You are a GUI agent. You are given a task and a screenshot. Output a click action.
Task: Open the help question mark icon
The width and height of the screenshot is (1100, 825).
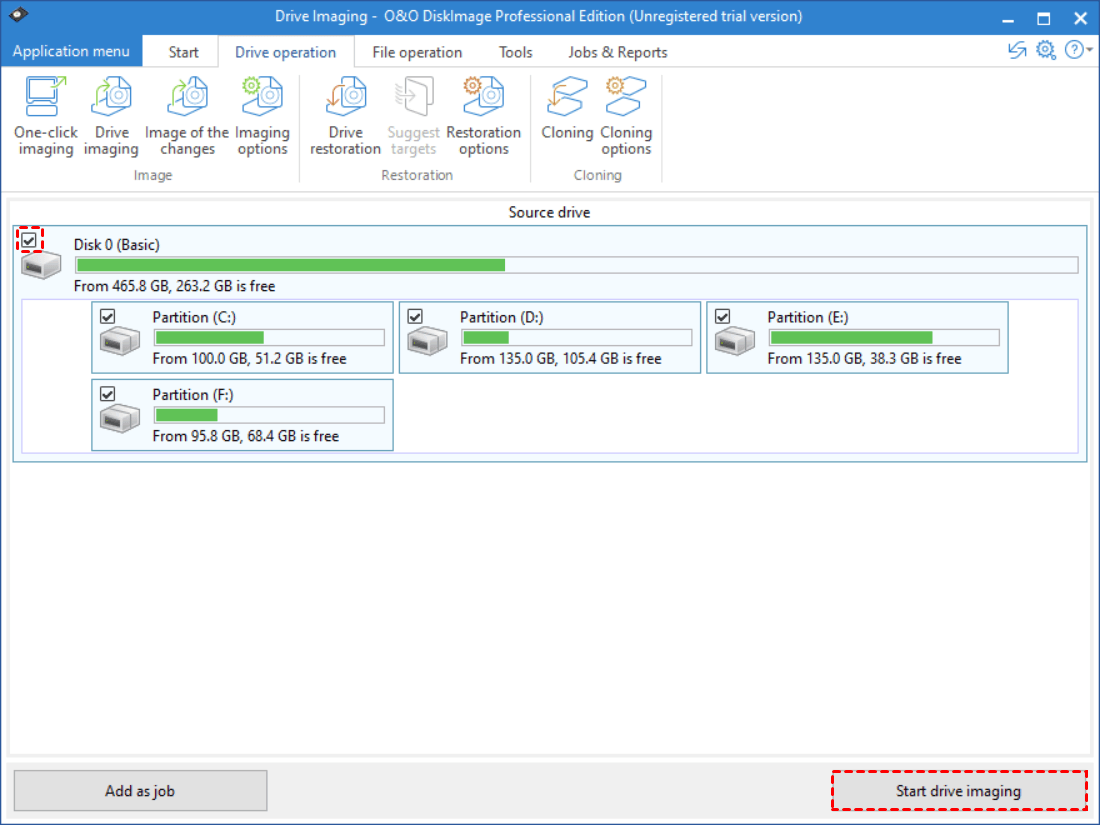click(1073, 51)
